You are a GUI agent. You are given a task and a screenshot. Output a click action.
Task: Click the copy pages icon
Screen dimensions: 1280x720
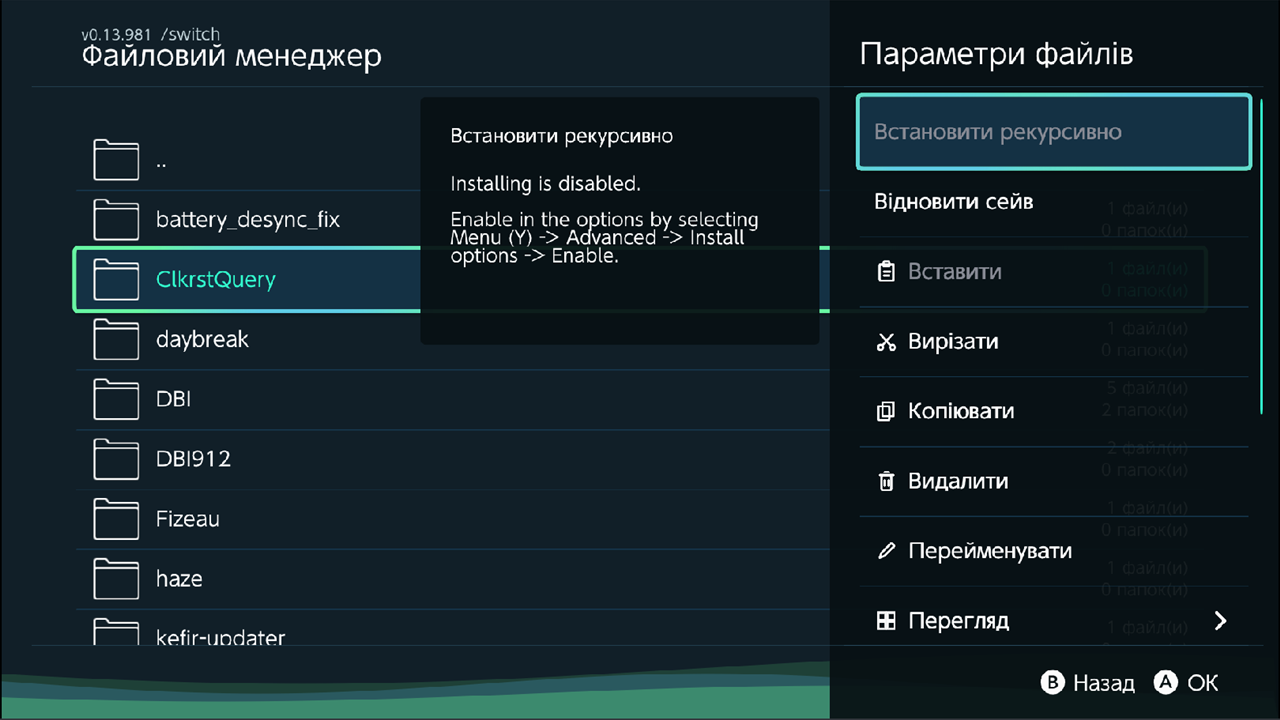[x=885, y=411]
